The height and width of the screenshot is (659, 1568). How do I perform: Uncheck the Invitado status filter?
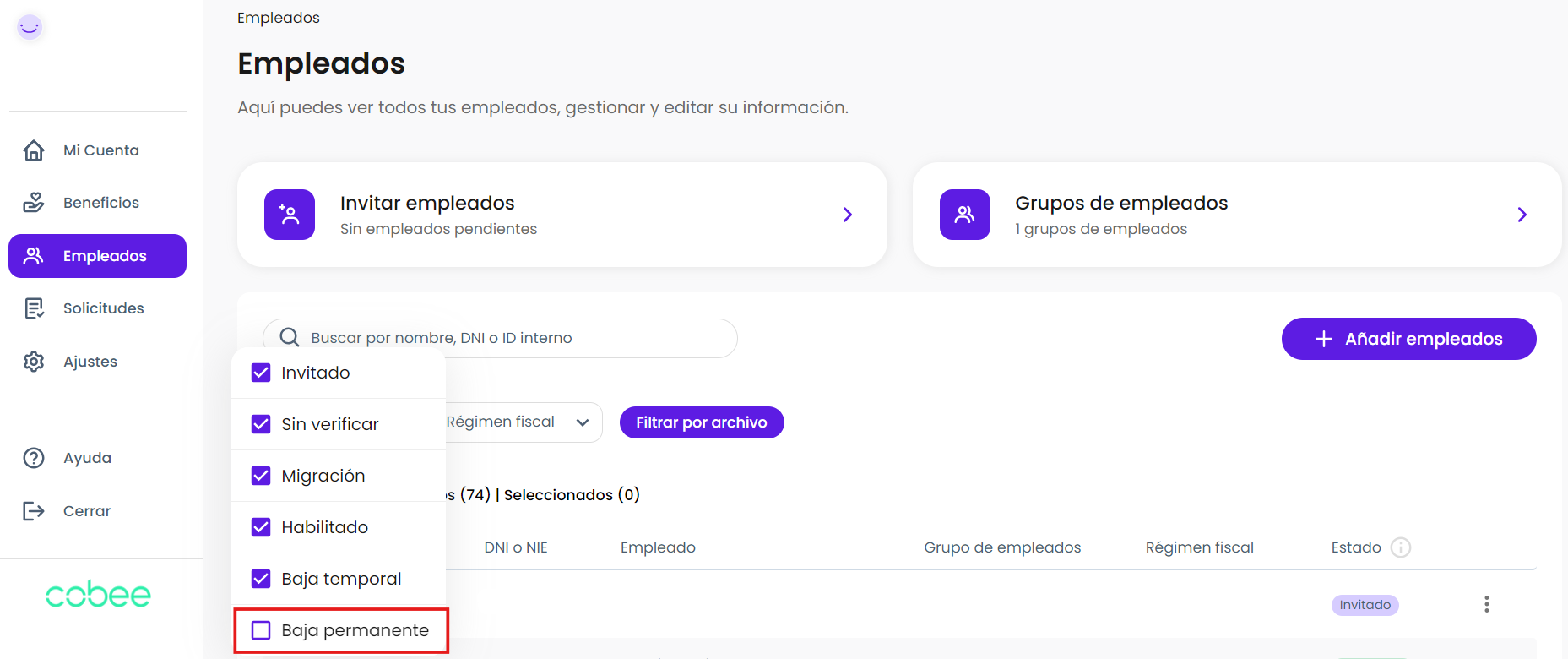click(x=261, y=373)
